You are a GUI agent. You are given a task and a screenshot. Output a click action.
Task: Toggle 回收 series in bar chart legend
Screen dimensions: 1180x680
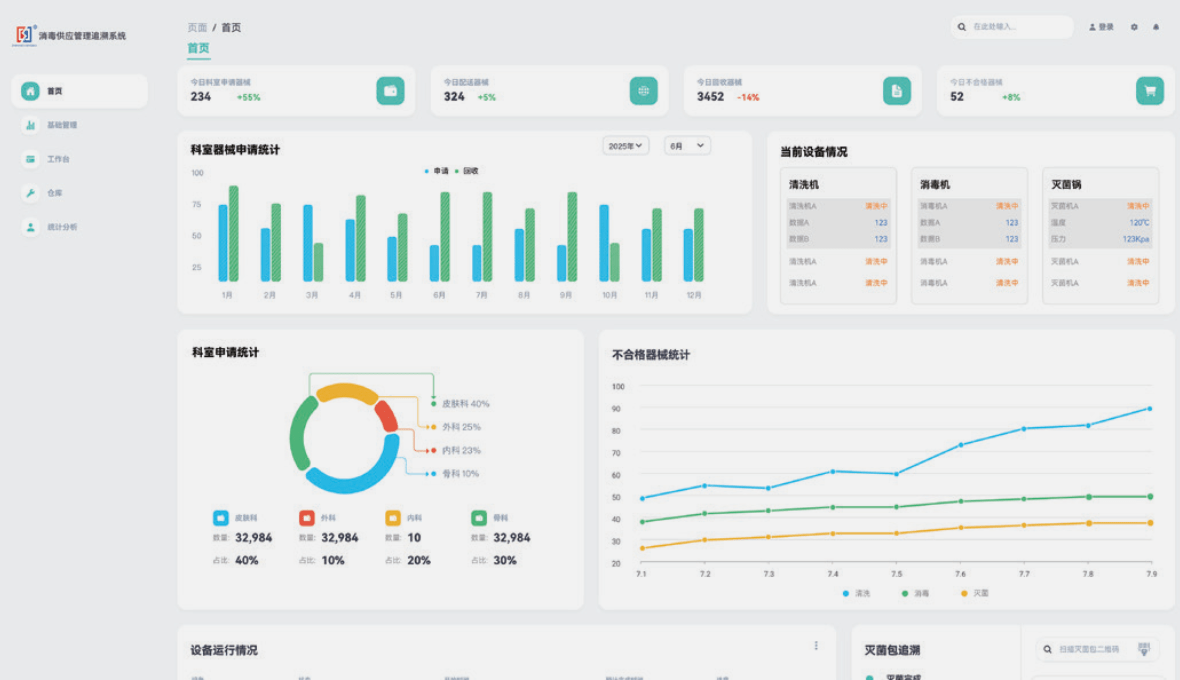coord(467,171)
